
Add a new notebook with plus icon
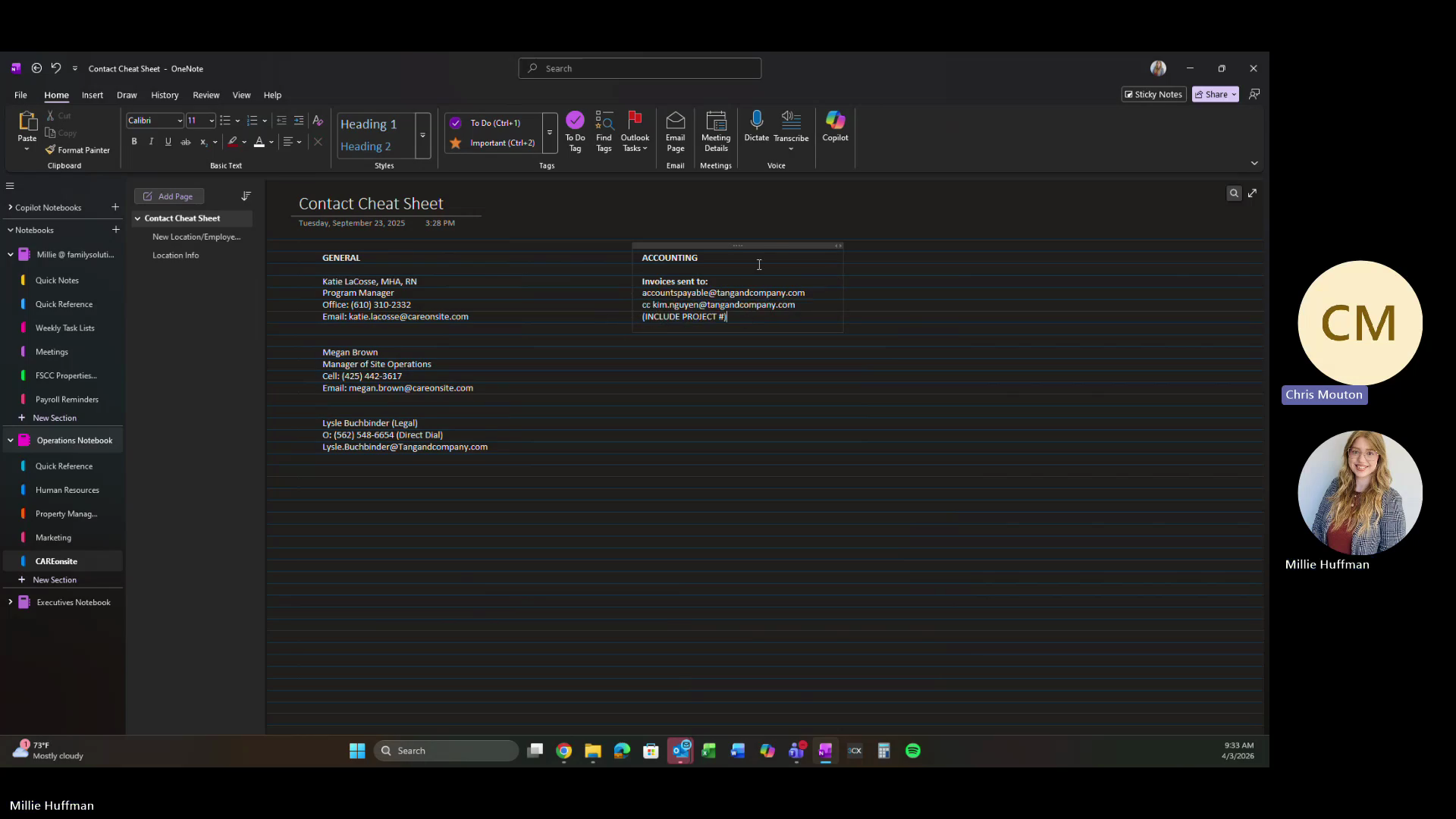(x=115, y=230)
